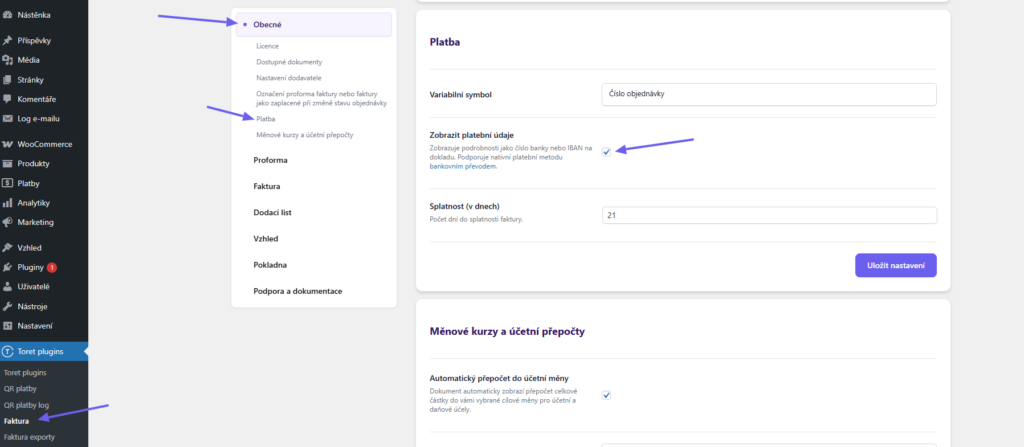
Task: Click the Pluginy plug icon
Action: (8, 267)
